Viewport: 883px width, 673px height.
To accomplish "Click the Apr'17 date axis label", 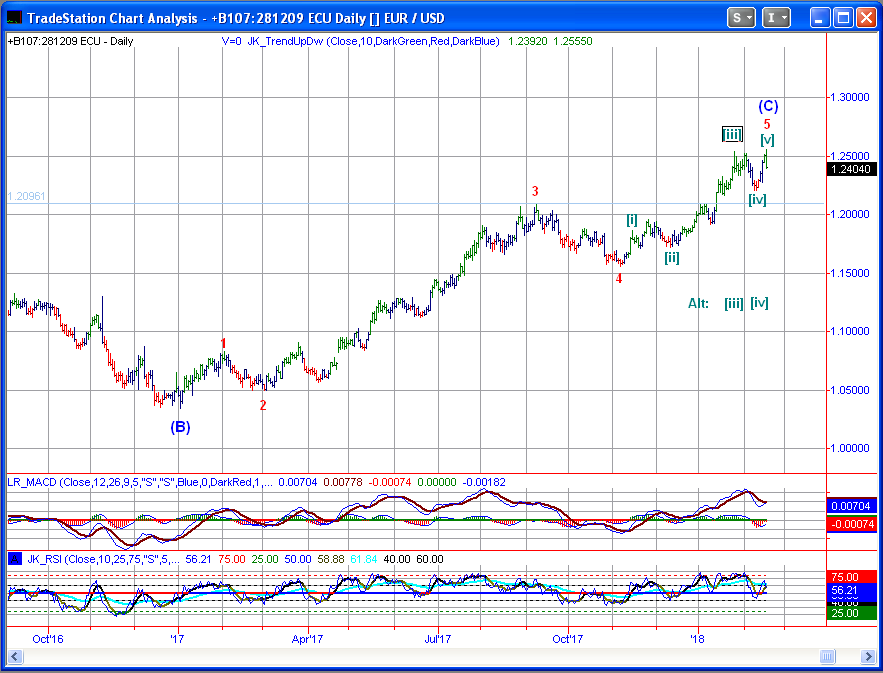I will pyautogui.click(x=307, y=639).
